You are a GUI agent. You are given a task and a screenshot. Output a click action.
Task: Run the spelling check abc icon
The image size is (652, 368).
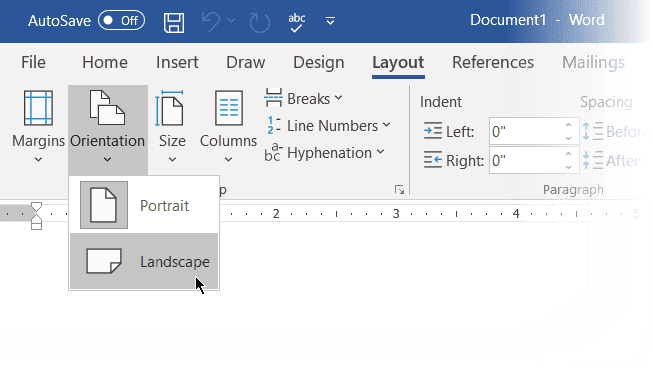(296, 22)
